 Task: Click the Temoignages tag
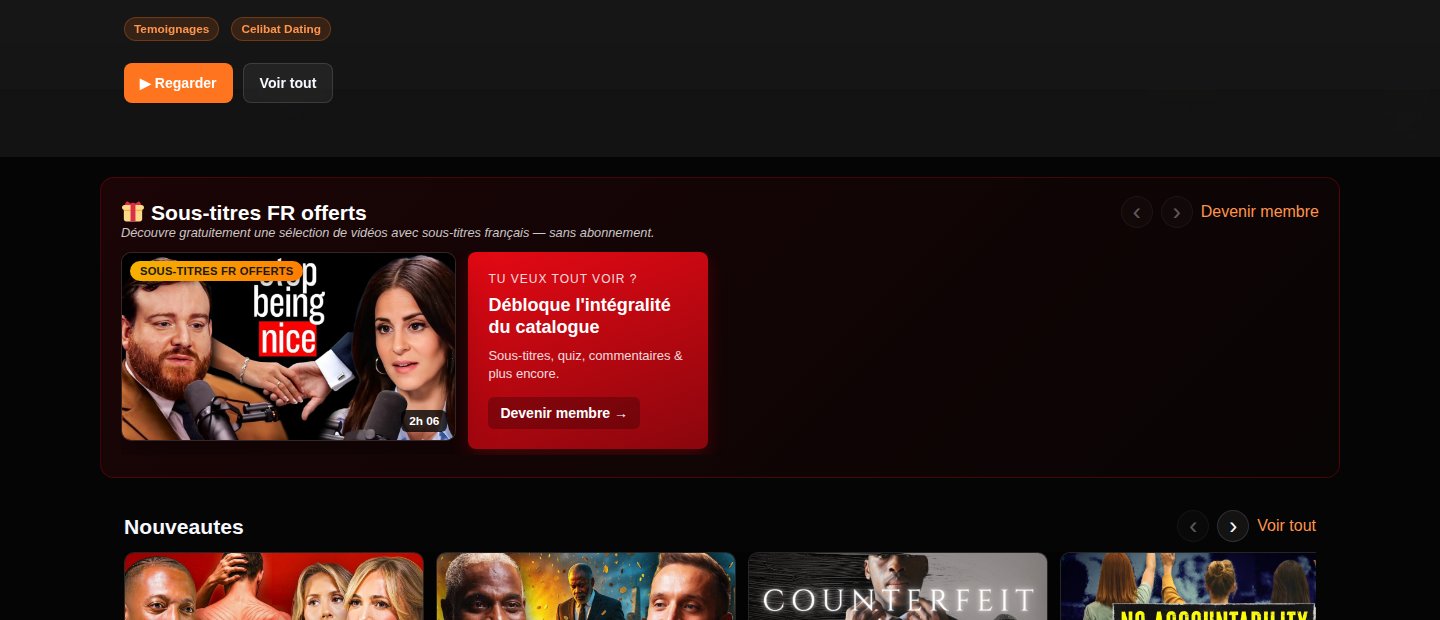(x=171, y=29)
